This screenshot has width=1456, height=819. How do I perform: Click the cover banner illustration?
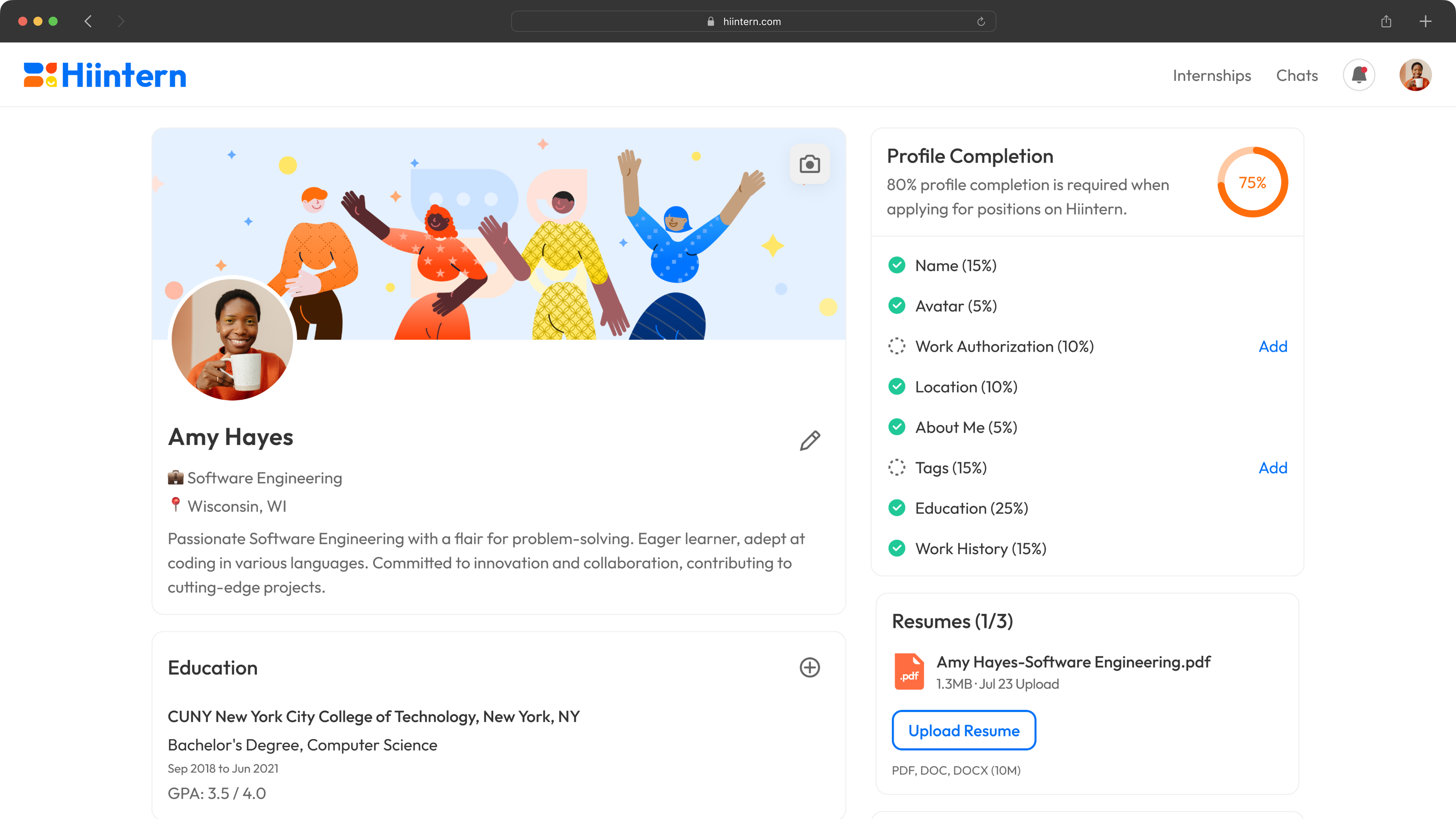click(x=499, y=233)
